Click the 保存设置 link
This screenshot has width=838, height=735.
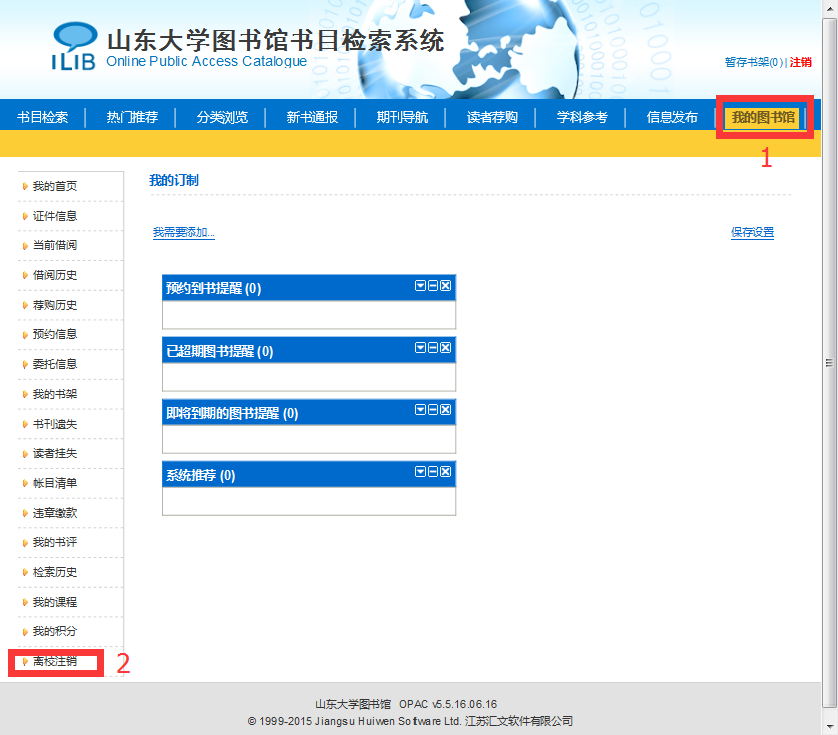[752, 233]
